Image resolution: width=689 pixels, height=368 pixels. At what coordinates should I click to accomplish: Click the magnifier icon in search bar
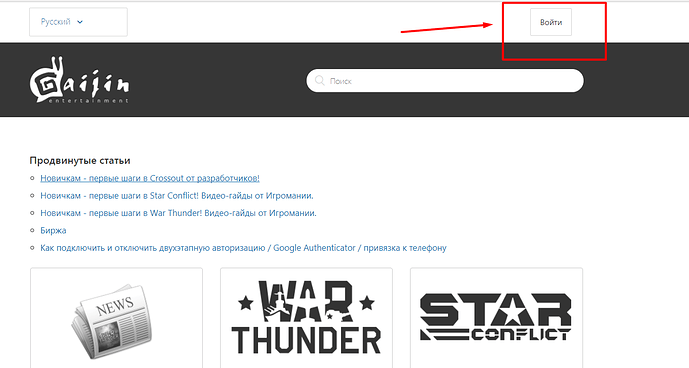(x=320, y=80)
